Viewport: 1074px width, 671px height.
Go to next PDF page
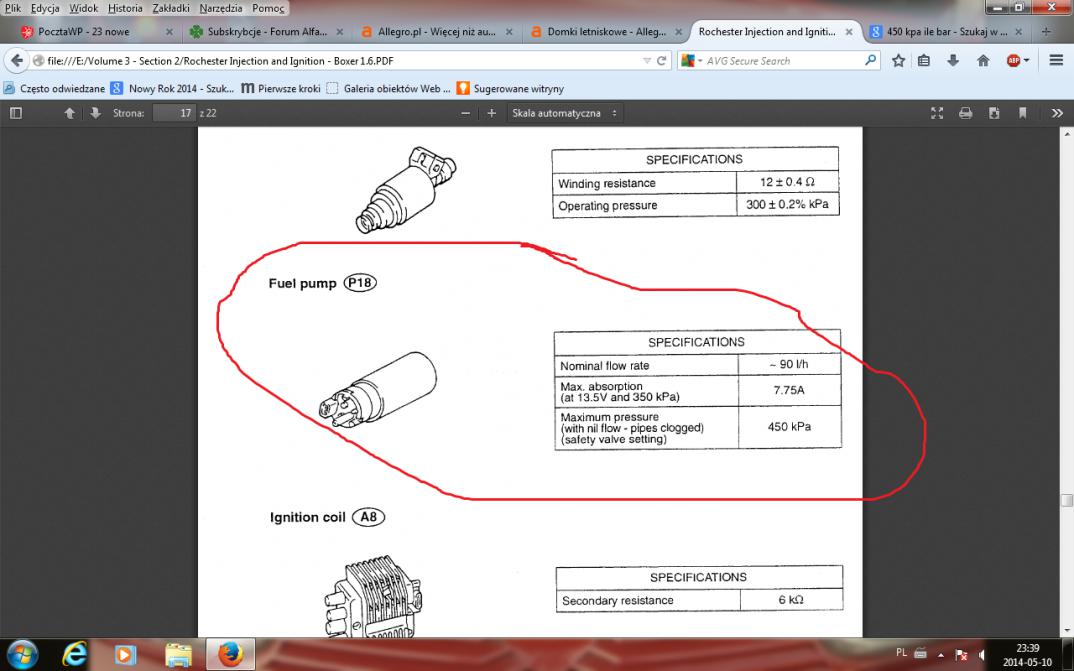point(95,113)
